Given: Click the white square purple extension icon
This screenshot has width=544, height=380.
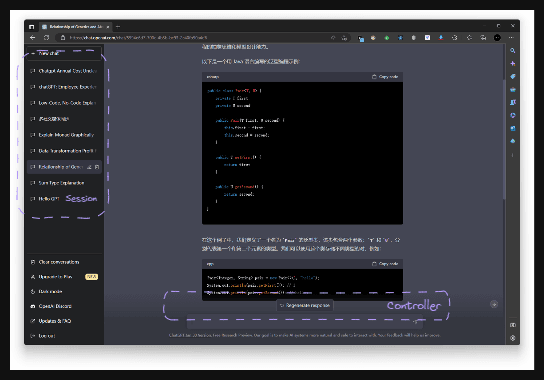Looking at the screenshot, I should pyautogui.click(x=427, y=38).
